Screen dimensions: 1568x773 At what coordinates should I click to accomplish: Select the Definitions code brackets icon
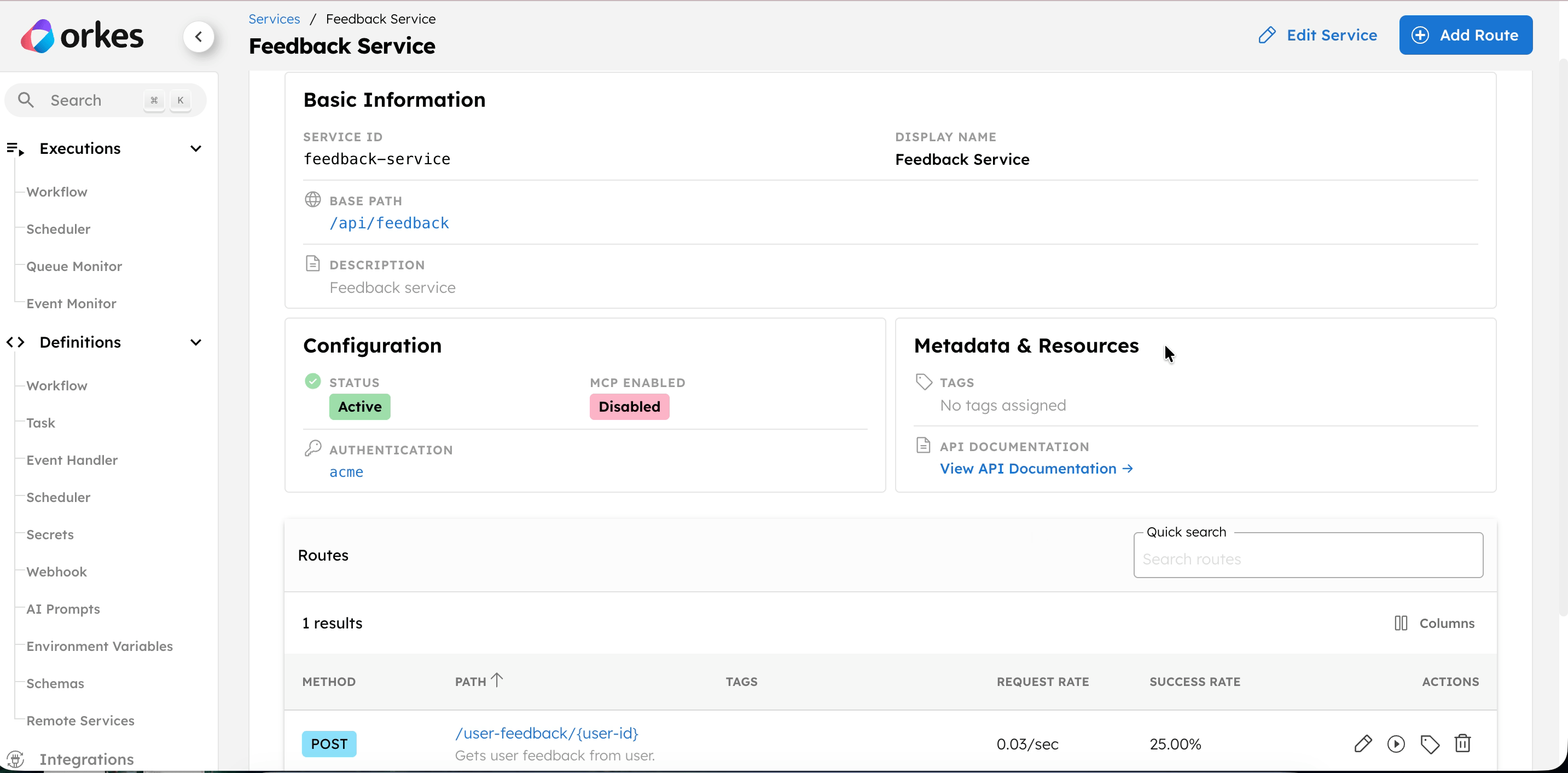(x=16, y=342)
